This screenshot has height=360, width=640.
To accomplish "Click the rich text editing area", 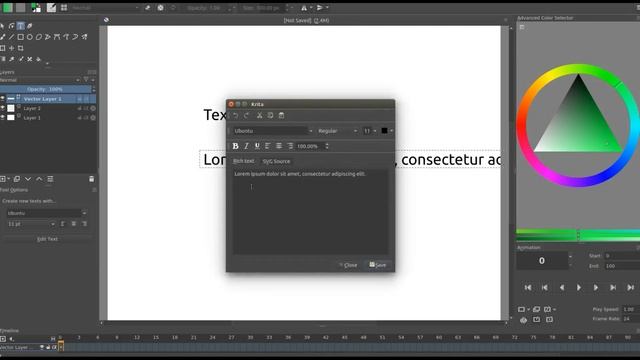I will tap(310, 211).
